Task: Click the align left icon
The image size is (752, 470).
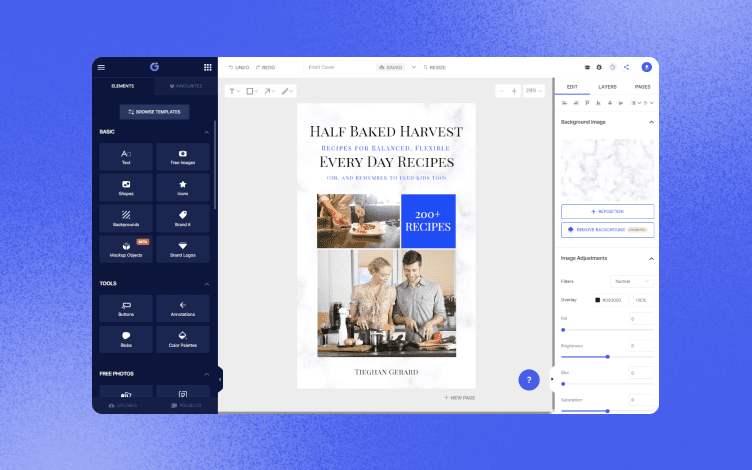Action: click(x=564, y=103)
